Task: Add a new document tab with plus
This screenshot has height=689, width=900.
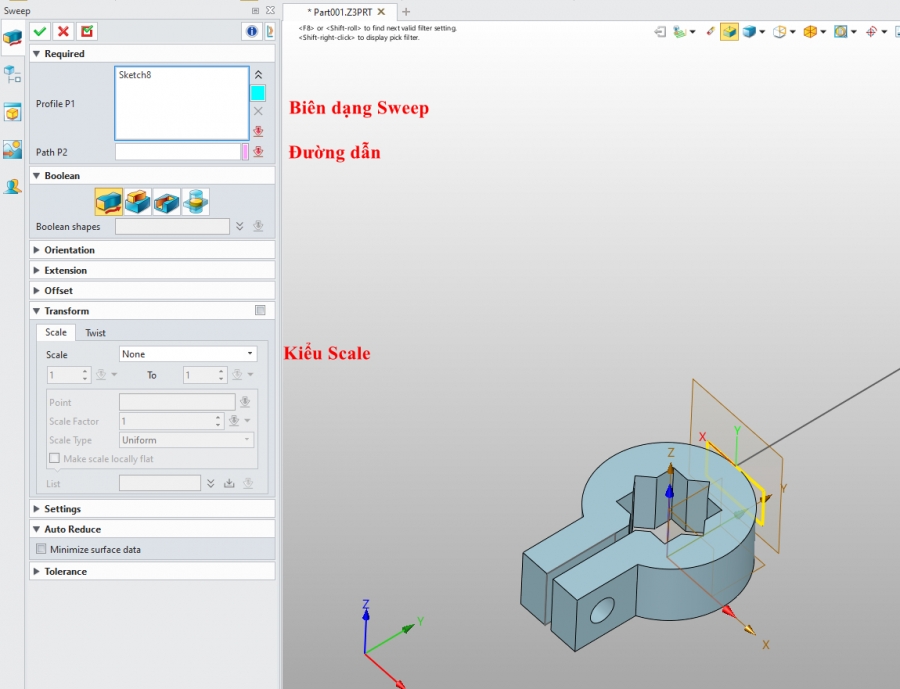Action: [406, 11]
